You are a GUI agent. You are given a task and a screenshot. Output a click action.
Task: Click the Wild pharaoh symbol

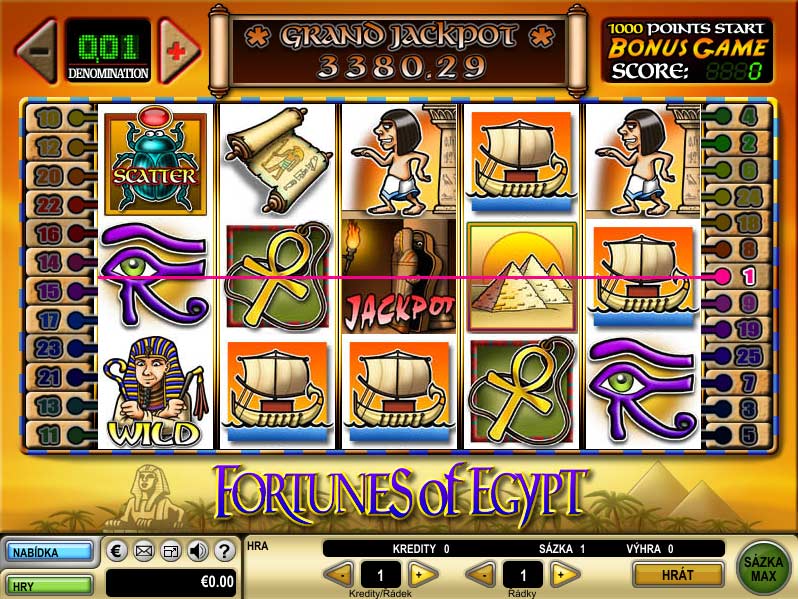pos(154,392)
